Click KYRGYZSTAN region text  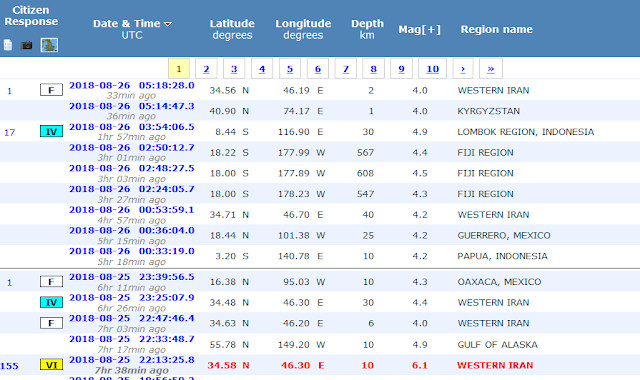(489, 111)
